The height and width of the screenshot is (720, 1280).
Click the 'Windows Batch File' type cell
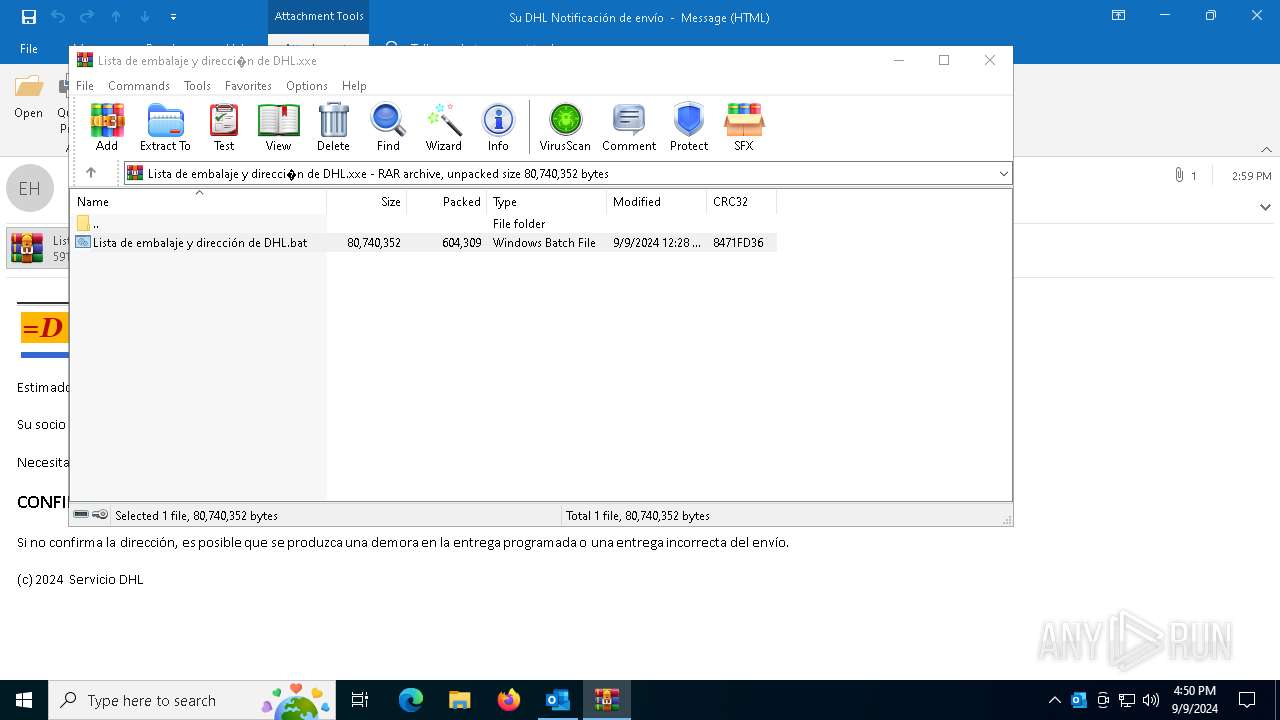pos(544,243)
